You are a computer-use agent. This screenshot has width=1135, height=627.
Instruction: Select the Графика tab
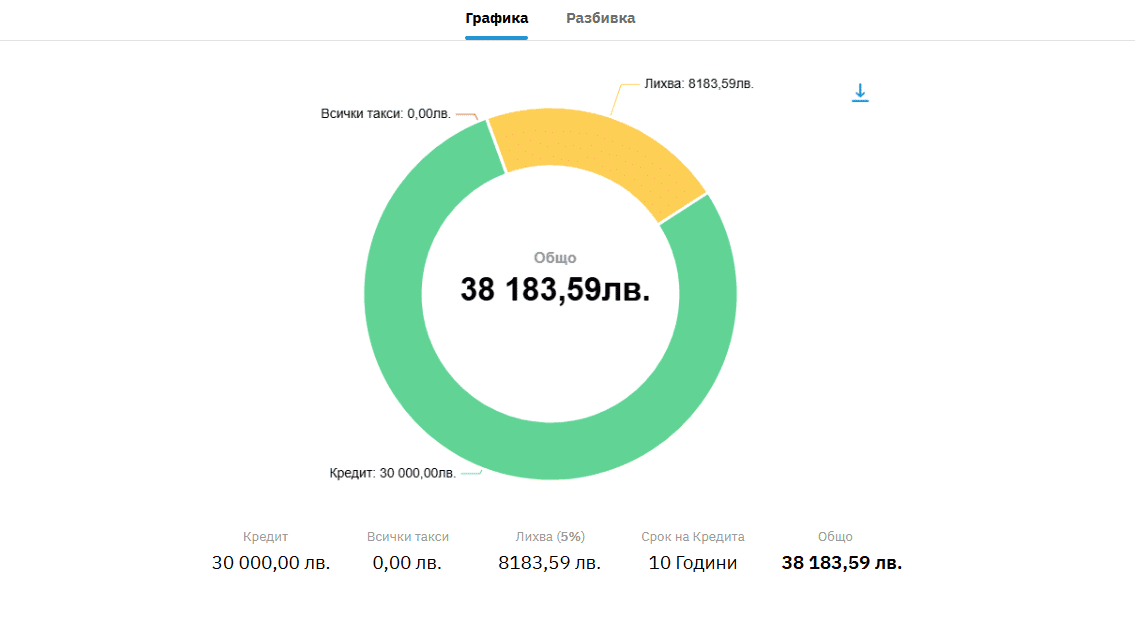coord(496,18)
